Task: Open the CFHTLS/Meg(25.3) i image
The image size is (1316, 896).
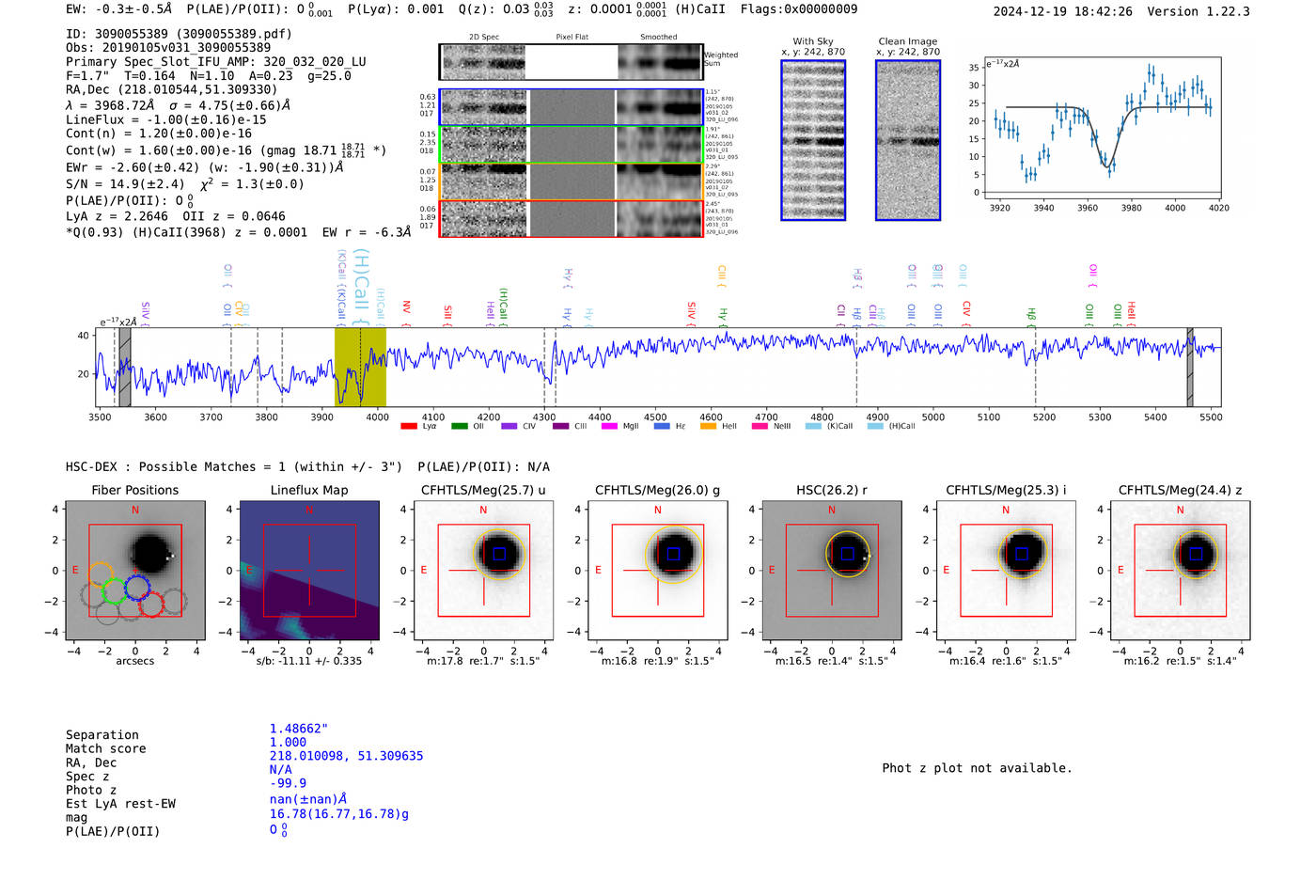Action: (x=1006, y=571)
